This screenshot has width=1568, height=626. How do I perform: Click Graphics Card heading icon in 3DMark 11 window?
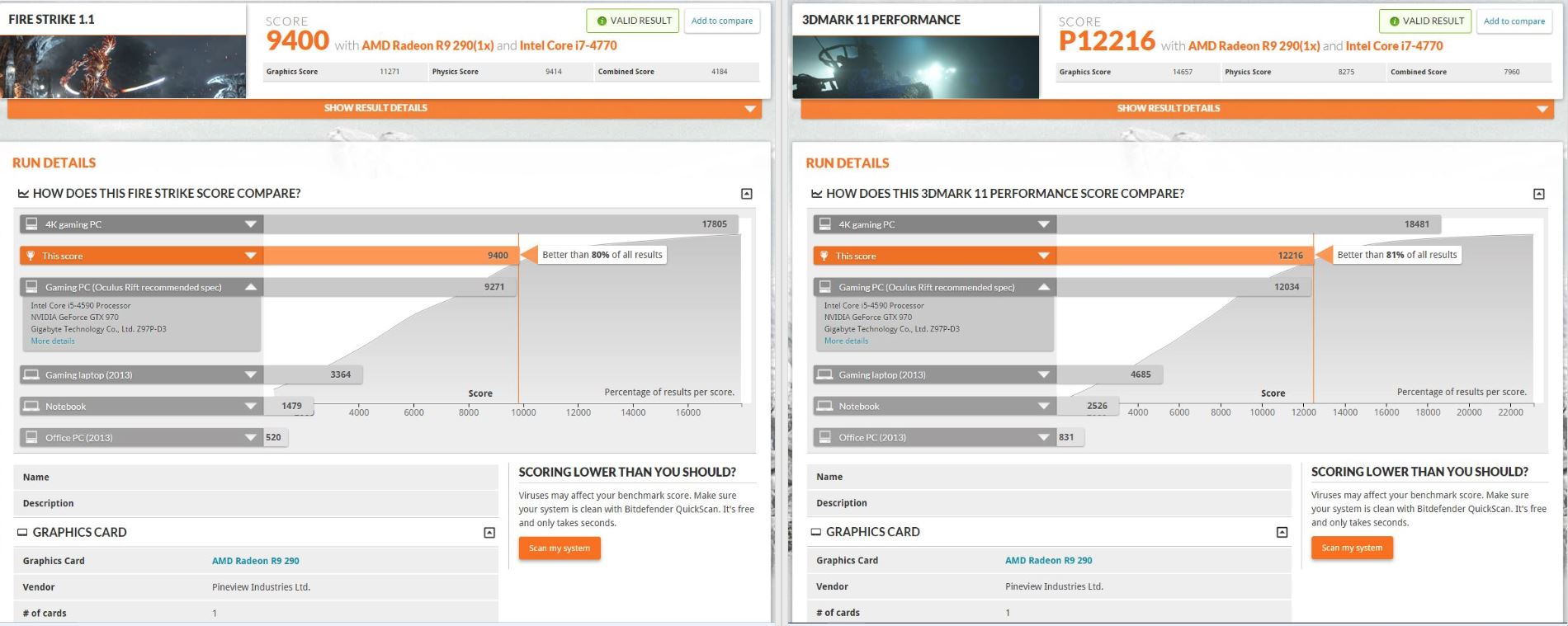[x=815, y=532]
